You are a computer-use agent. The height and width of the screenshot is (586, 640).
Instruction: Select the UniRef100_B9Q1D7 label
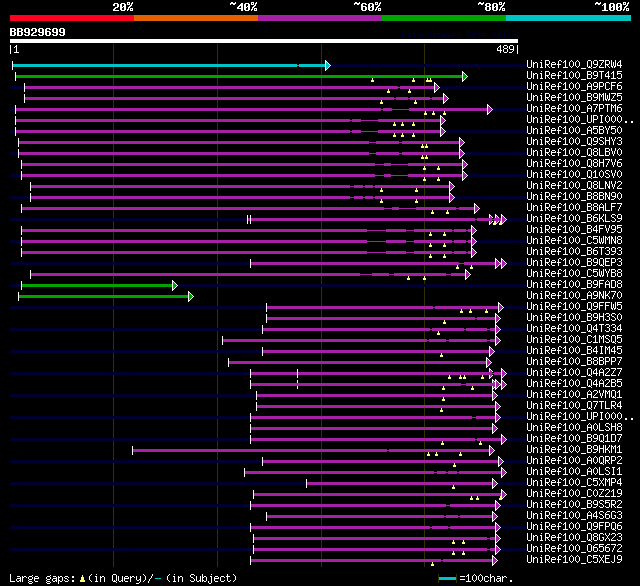tap(574, 439)
